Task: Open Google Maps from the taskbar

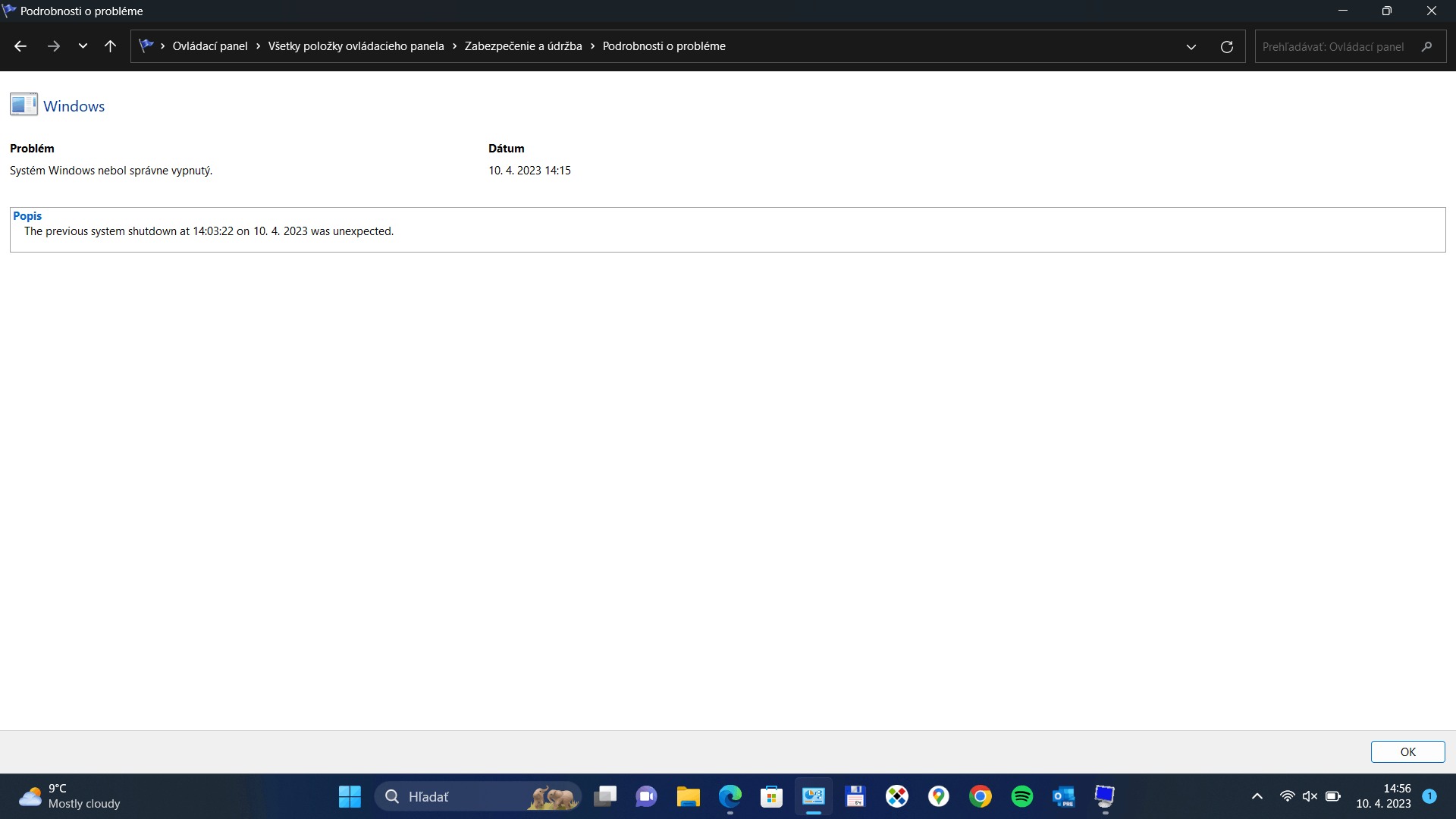Action: point(939,796)
